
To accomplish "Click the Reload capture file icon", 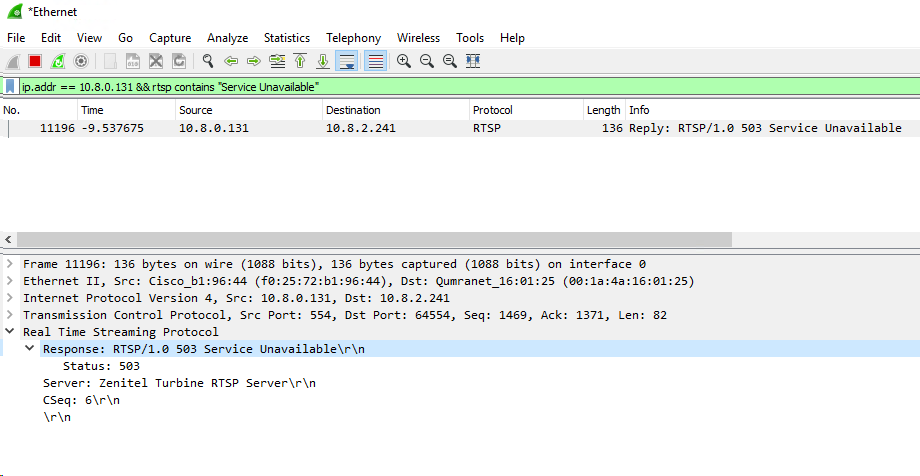I will (178, 61).
